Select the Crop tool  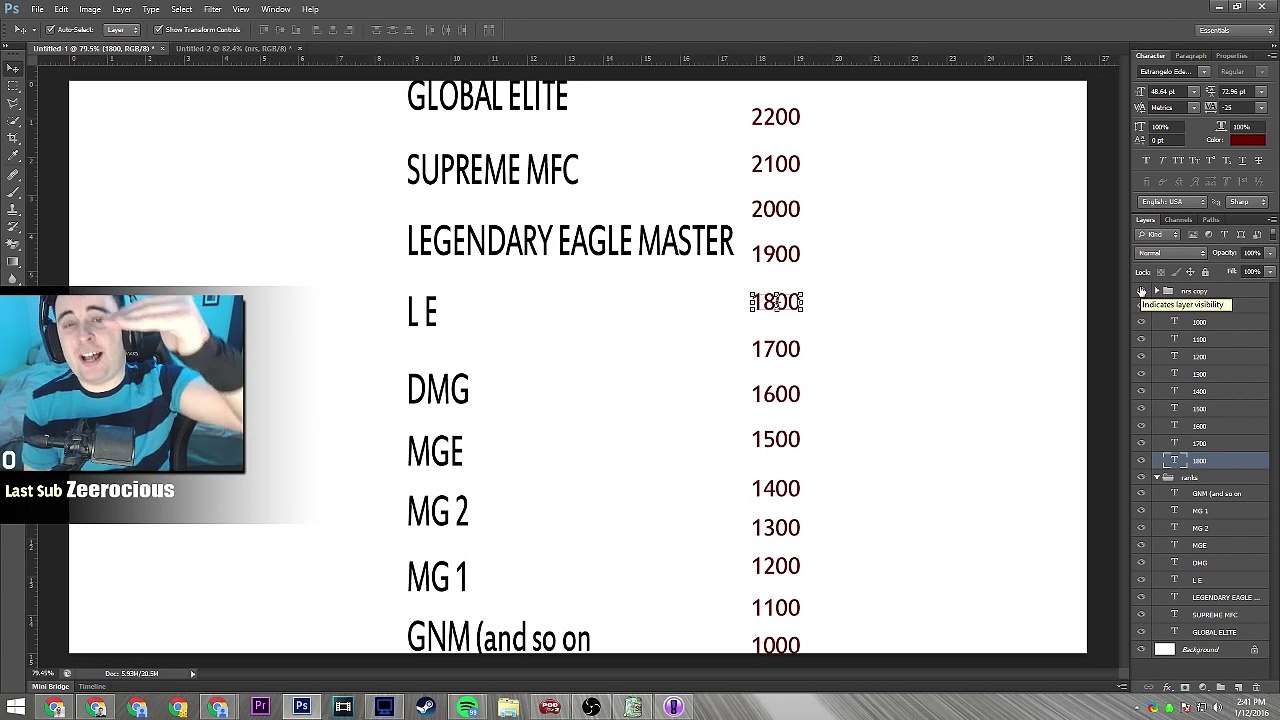[x=14, y=138]
